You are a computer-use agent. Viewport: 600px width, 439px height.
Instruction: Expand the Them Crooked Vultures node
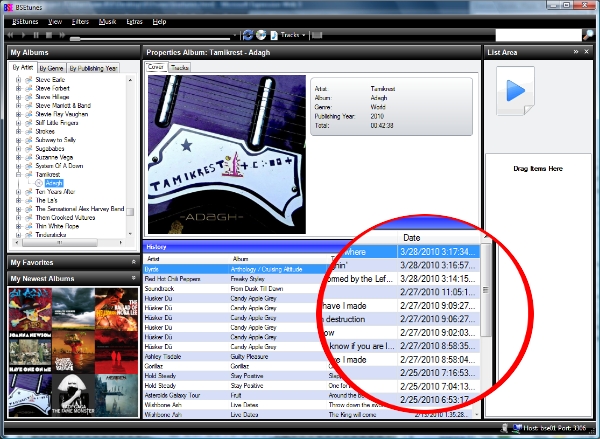[x=18, y=217]
